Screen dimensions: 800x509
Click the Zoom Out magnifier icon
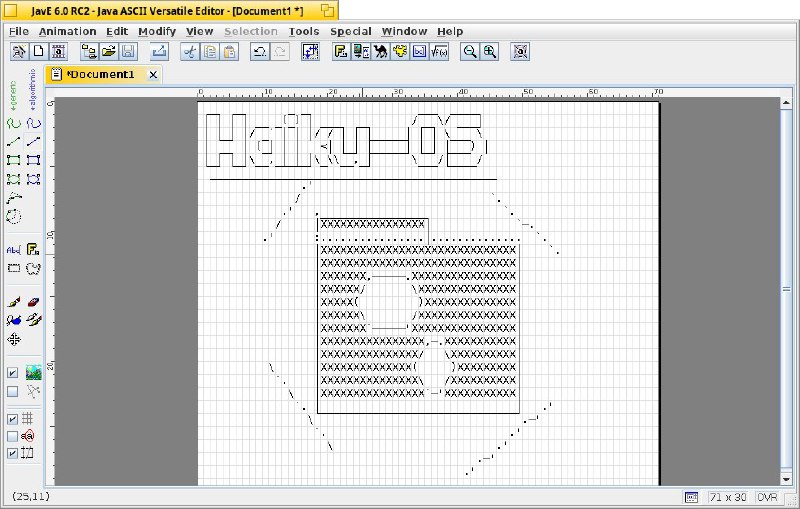(469, 51)
